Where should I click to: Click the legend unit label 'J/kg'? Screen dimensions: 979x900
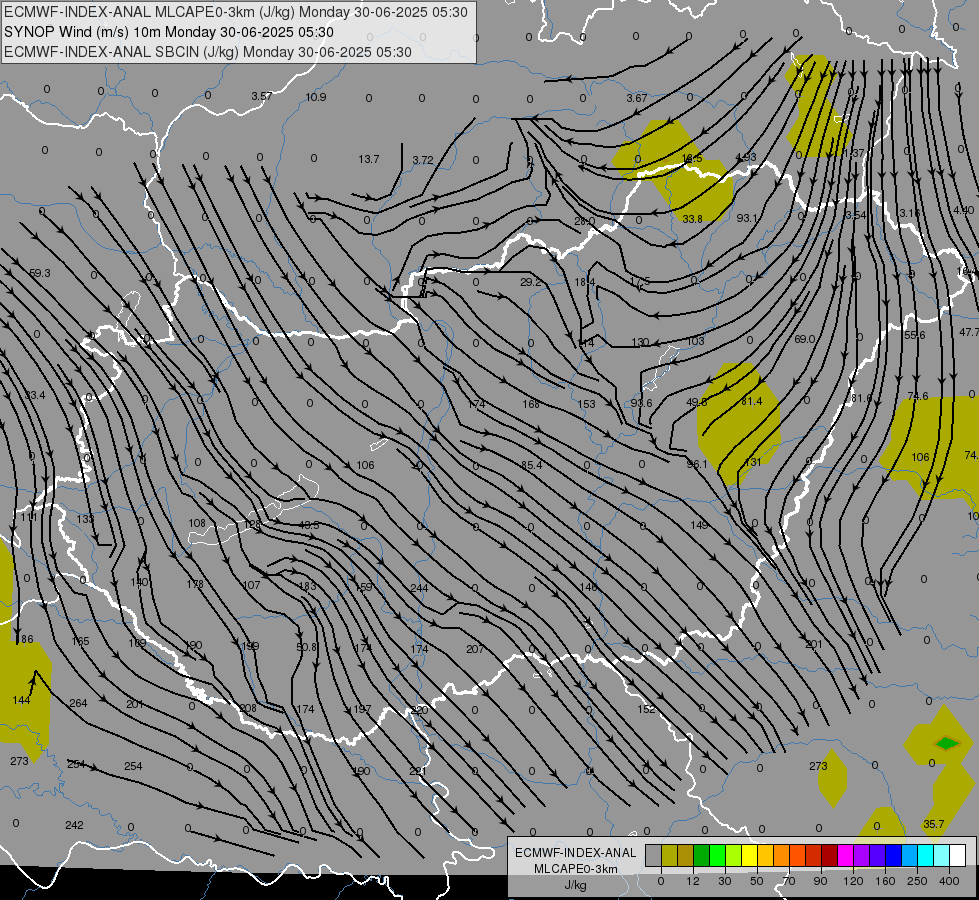point(576,885)
